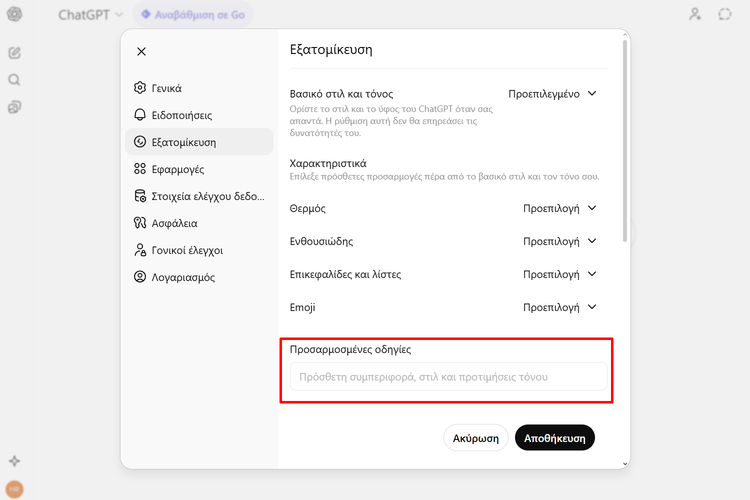750x500 pixels.
Task: Click the Ακύρωση button
Action: tap(476, 438)
